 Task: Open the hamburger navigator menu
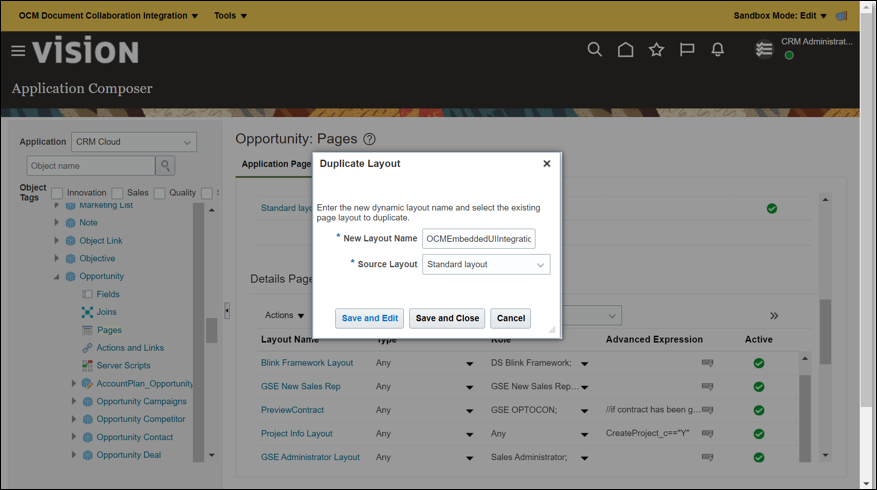(18, 51)
